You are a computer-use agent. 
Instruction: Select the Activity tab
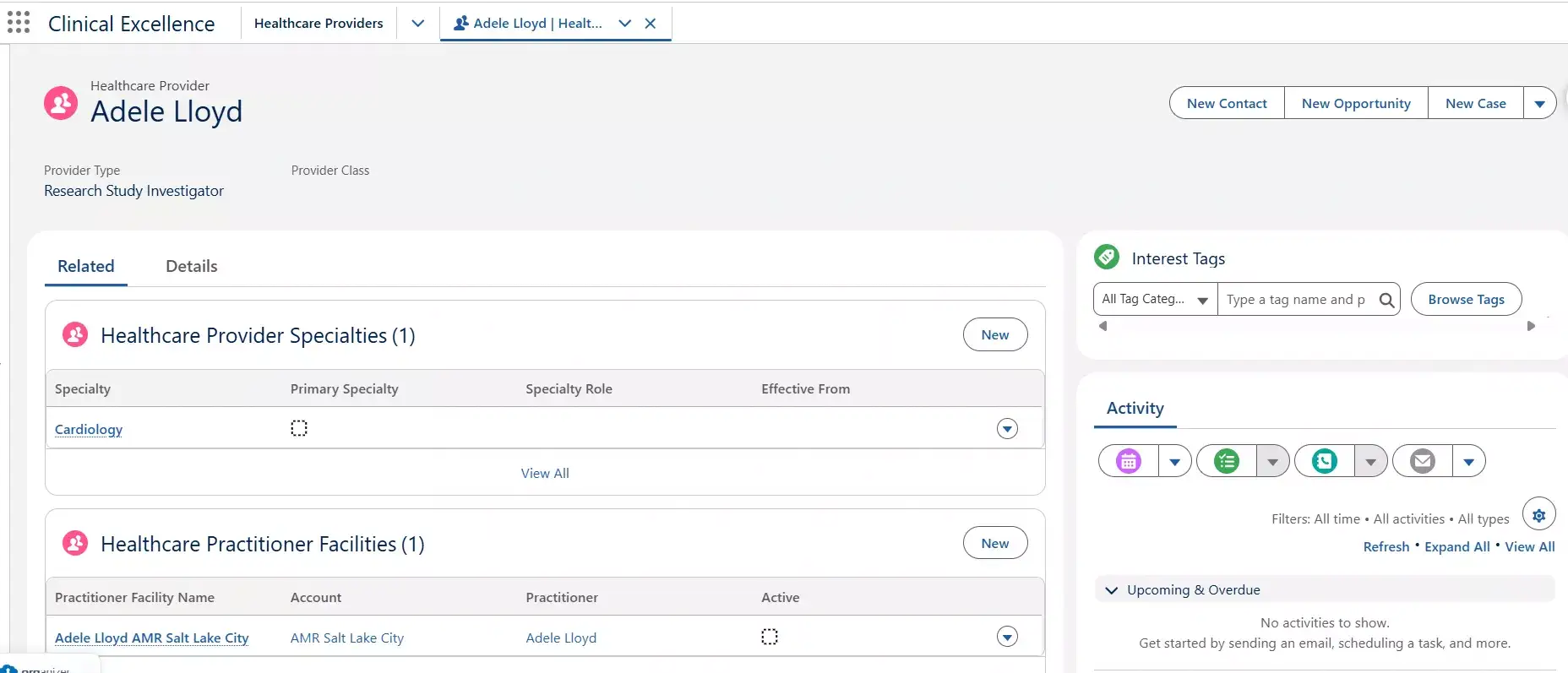pos(1135,409)
